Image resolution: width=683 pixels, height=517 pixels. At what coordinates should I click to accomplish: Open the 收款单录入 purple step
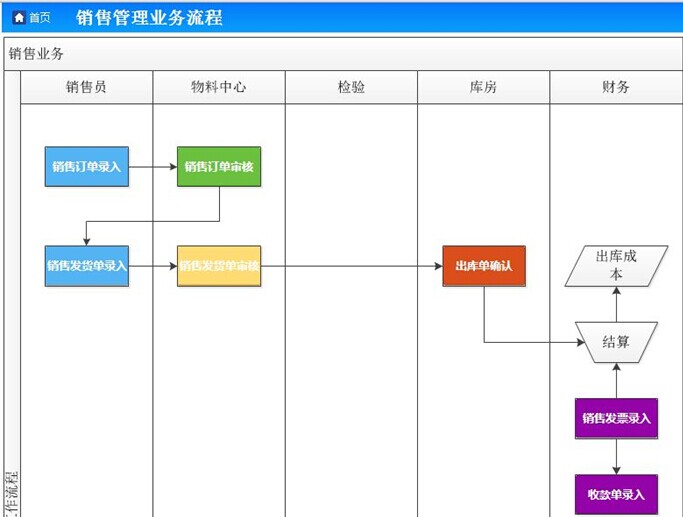pyautogui.click(x=616, y=495)
